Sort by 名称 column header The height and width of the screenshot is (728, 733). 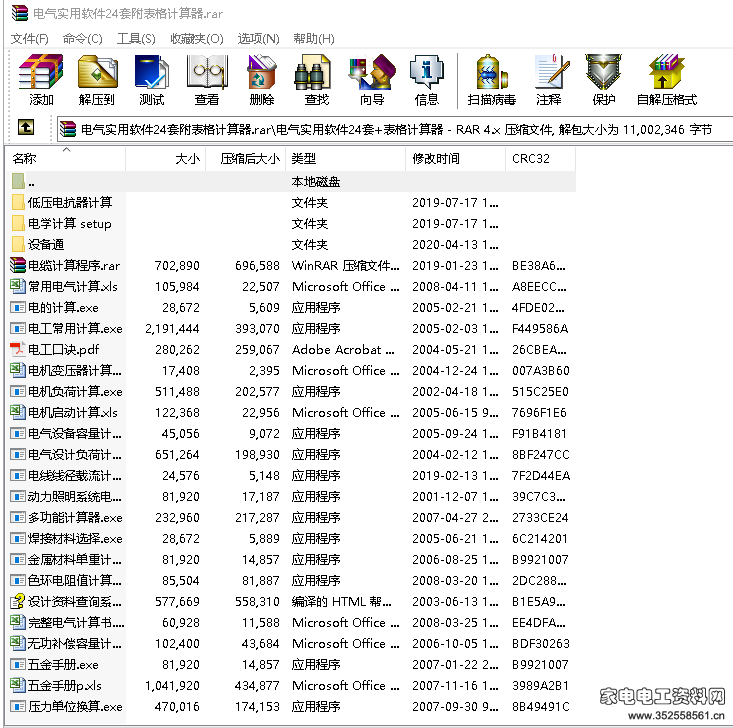[66, 159]
